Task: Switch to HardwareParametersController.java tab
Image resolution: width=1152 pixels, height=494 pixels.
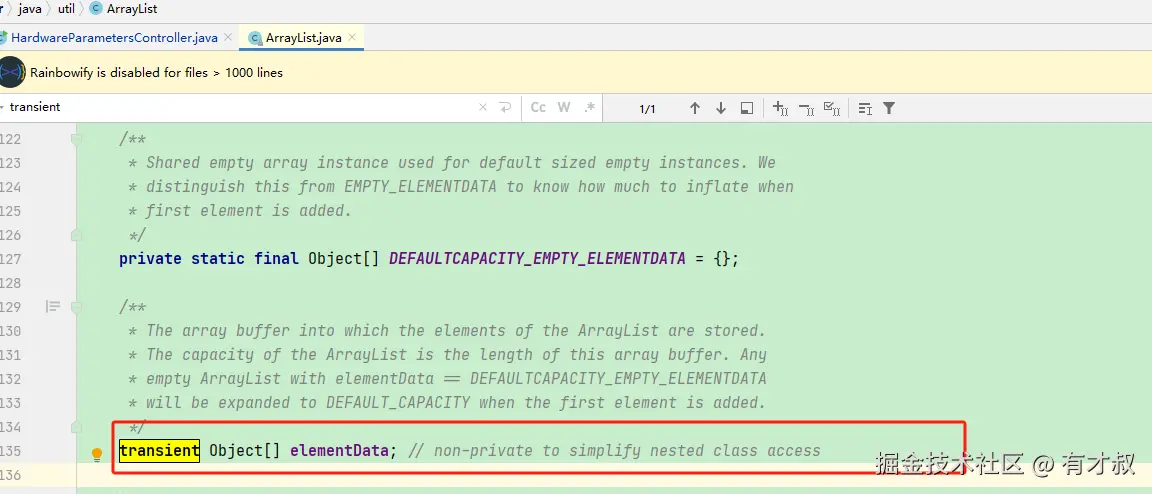Action: (112, 37)
